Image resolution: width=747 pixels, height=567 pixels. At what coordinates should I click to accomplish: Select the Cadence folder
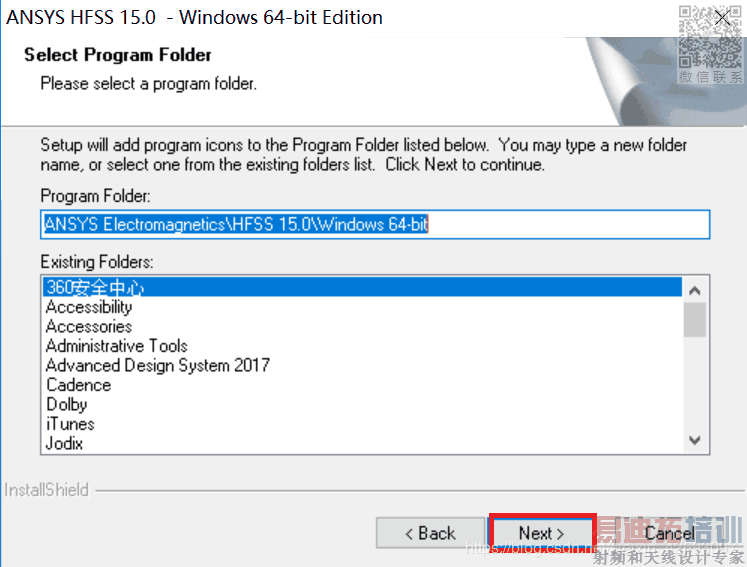tap(78, 385)
